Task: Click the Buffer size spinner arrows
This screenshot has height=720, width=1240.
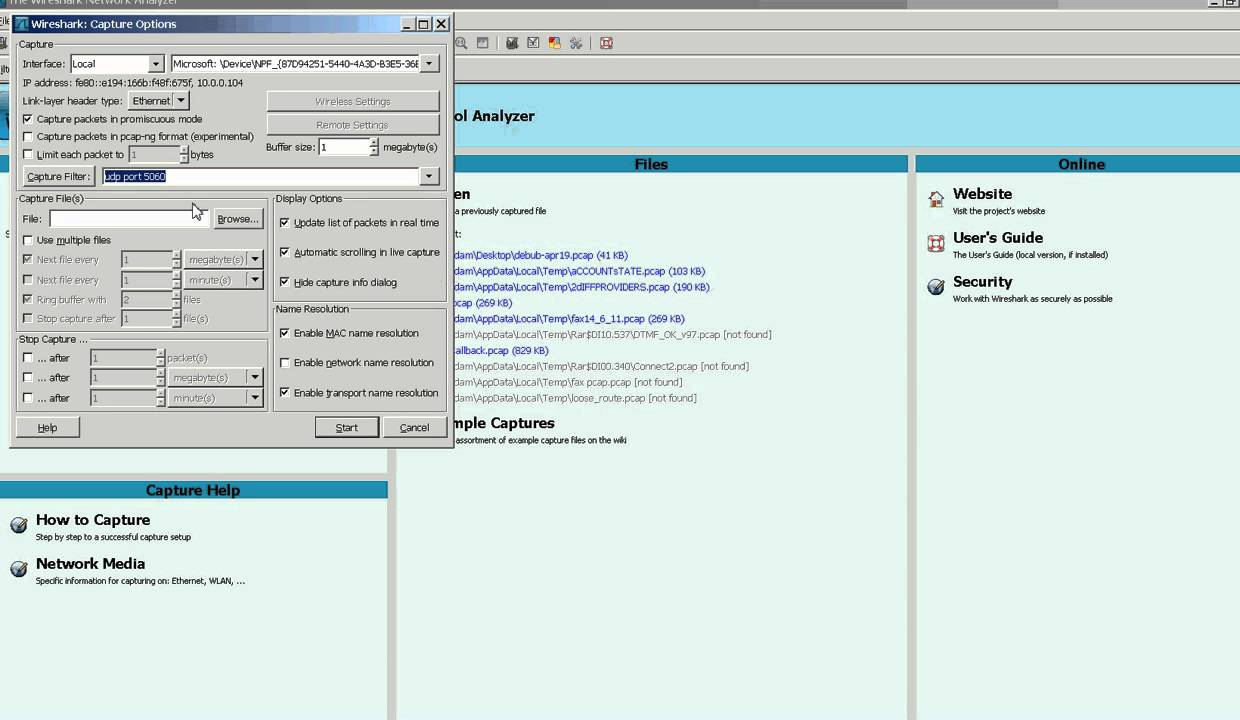Action: coord(374,147)
